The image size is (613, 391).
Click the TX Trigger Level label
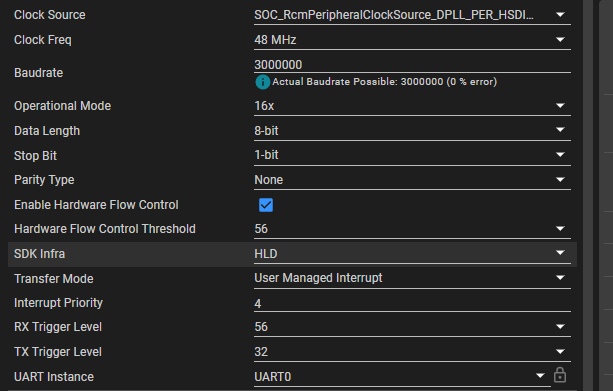[x=58, y=352]
